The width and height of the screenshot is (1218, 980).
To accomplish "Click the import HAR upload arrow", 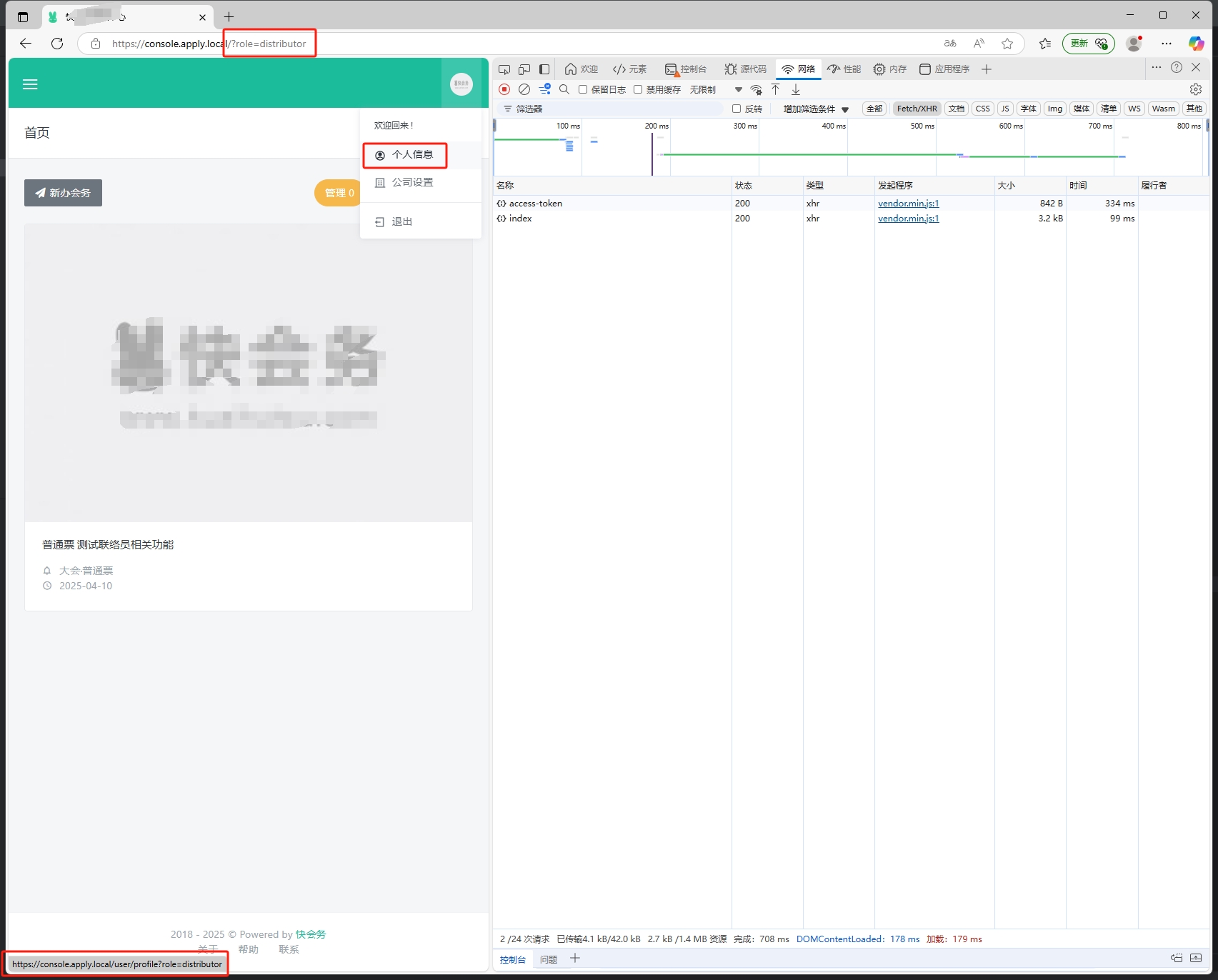I will coord(776,89).
